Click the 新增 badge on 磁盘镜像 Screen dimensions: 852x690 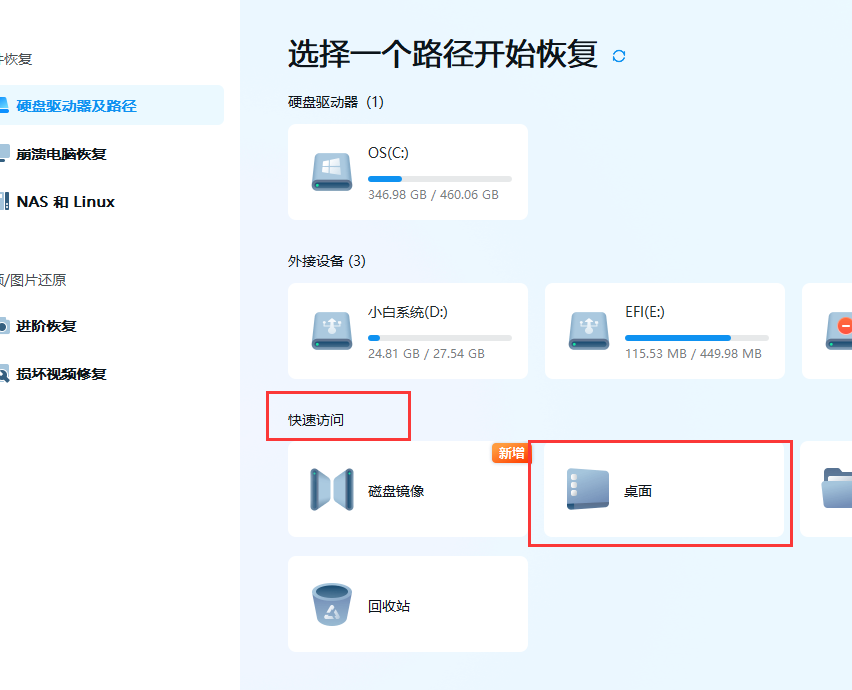click(x=511, y=453)
